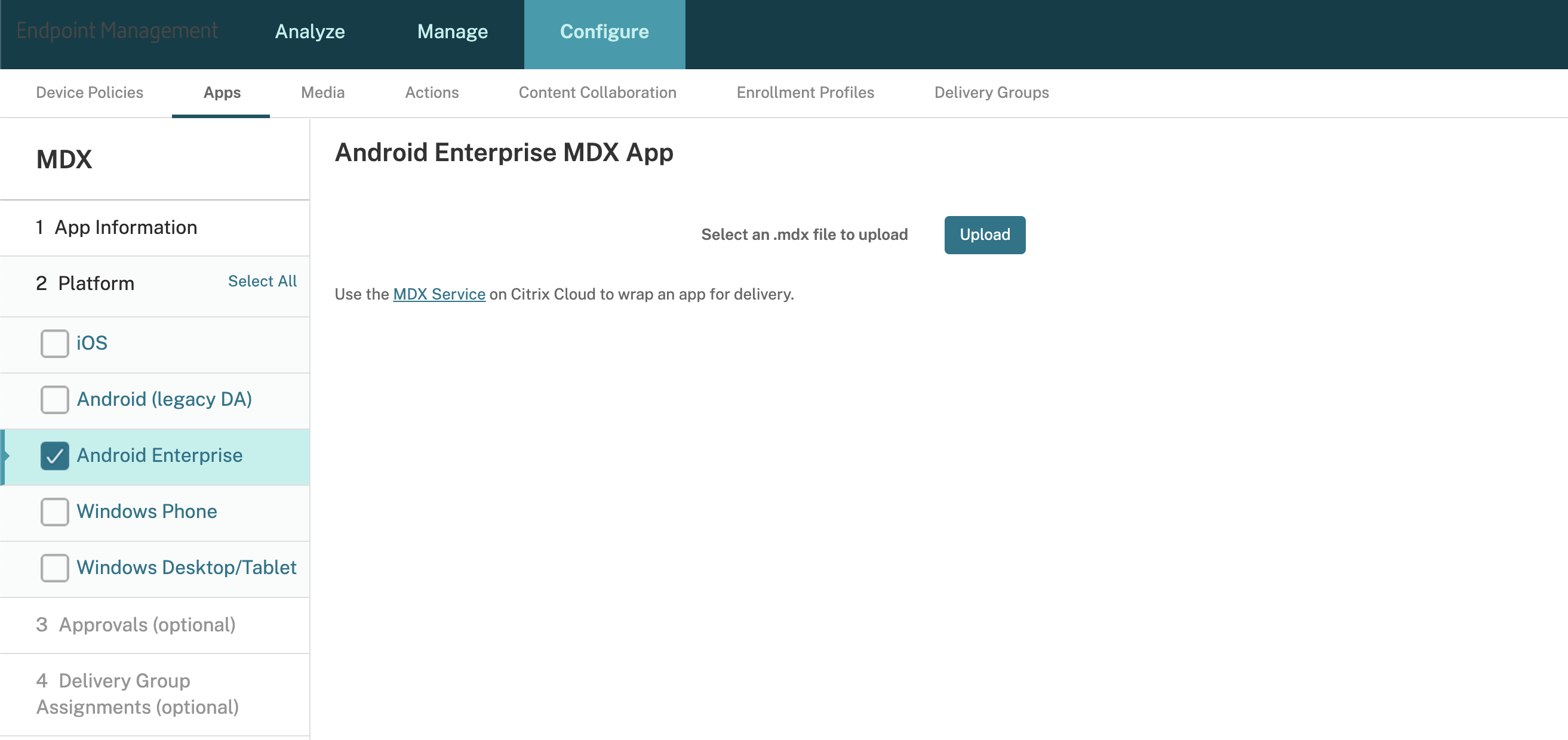The image size is (1568, 740).
Task: Click the MDX sidebar heading
Action: [64, 159]
